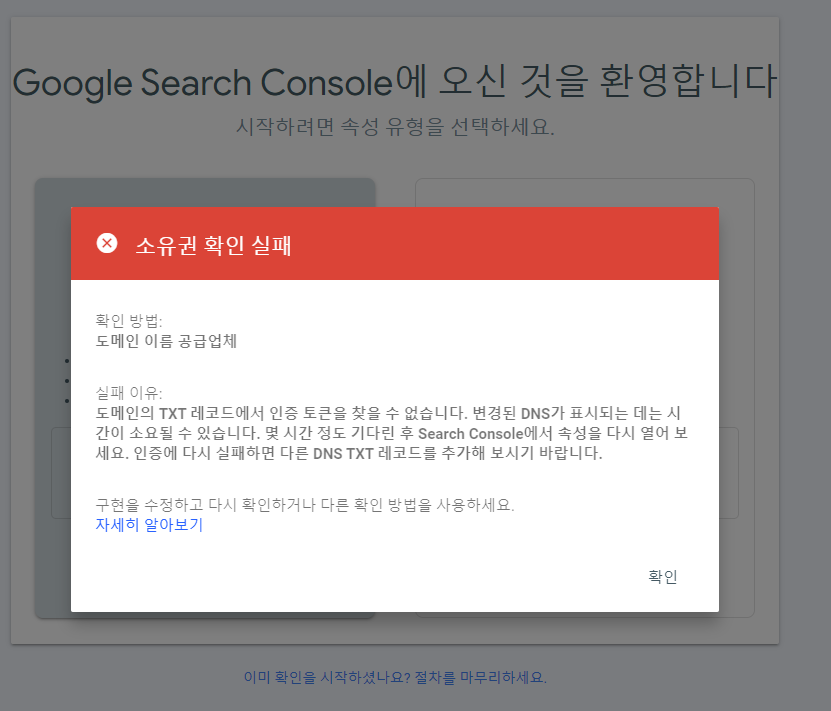Click the 확인 방법: label
Viewport: 831px width, 711px height.
129,321
